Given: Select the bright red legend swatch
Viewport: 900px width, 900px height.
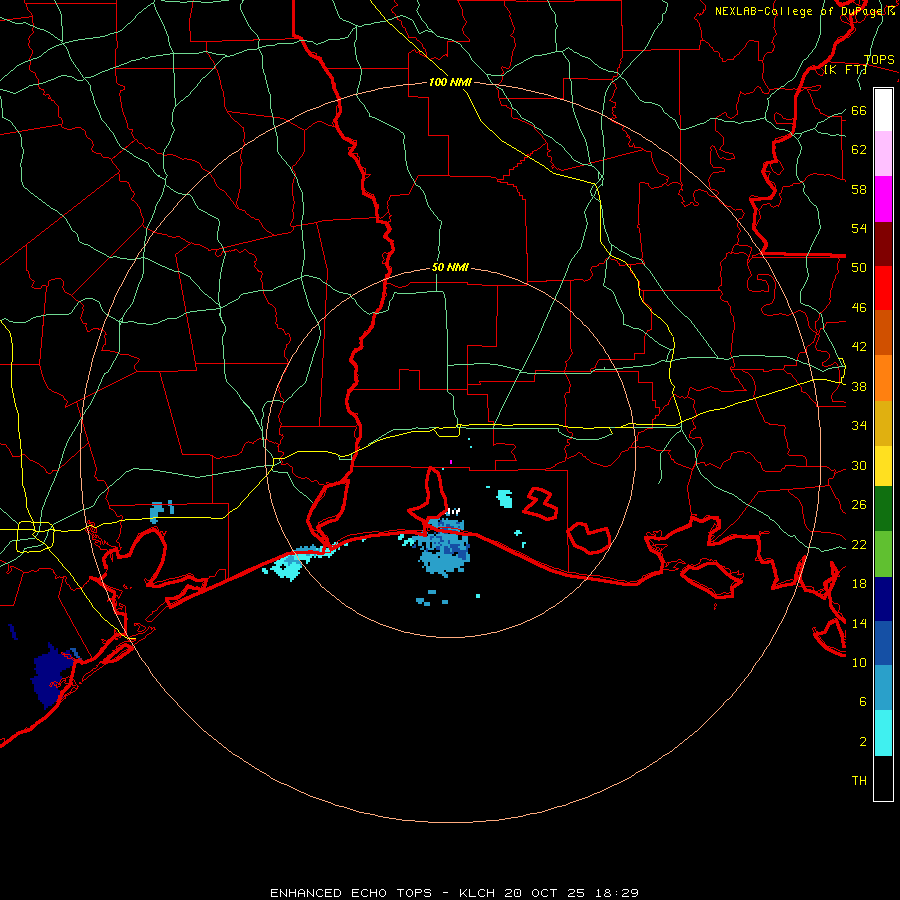Looking at the screenshot, I should [x=883, y=288].
